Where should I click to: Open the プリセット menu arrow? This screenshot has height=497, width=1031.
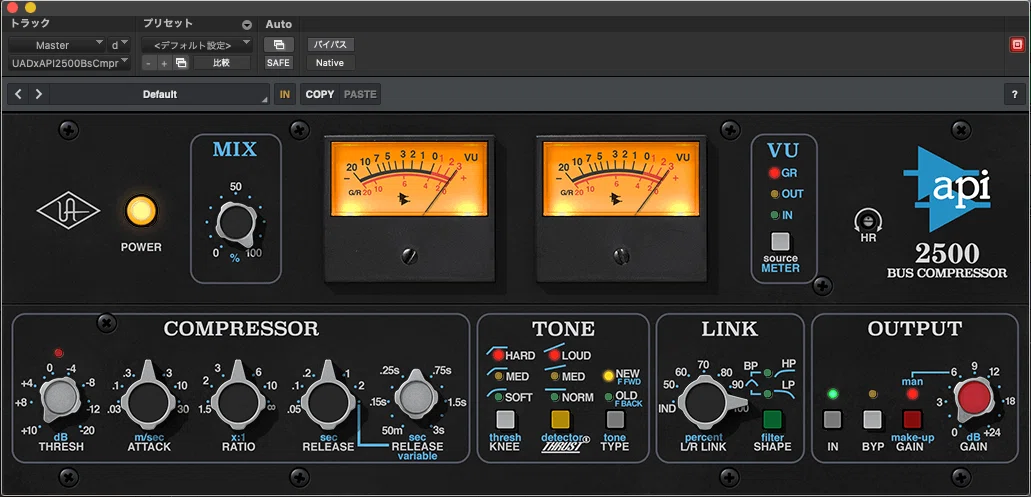[247, 25]
